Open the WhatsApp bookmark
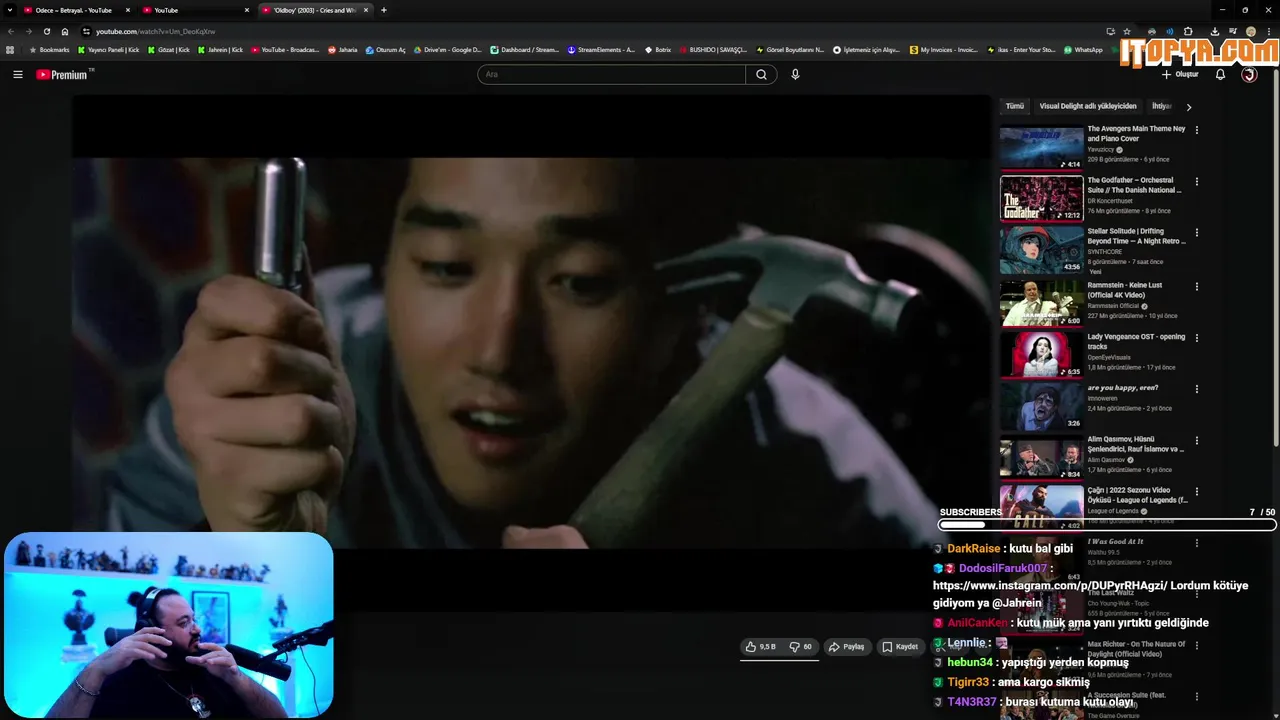Image resolution: width=1280 pixels, height=720 pixels. tap(1084, 49)
